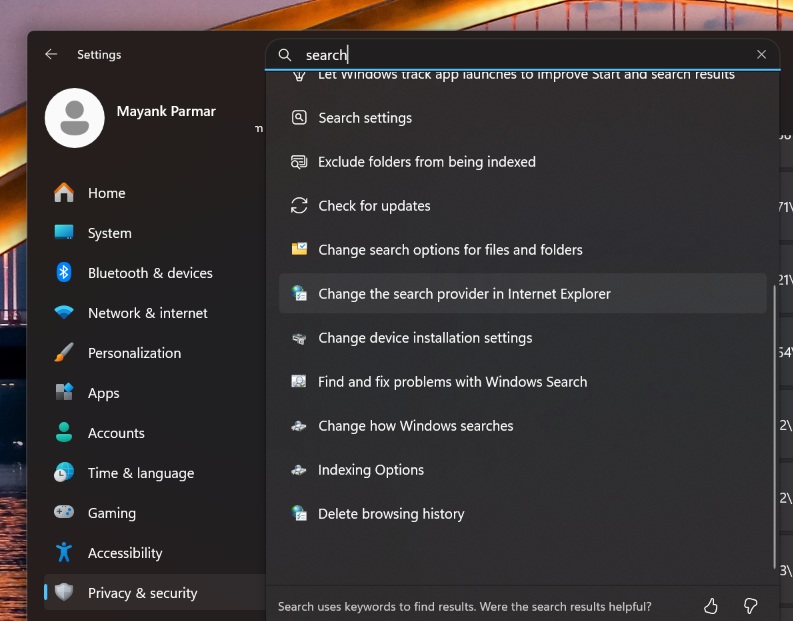Click the Indexing Options icon

coord(299,470)
